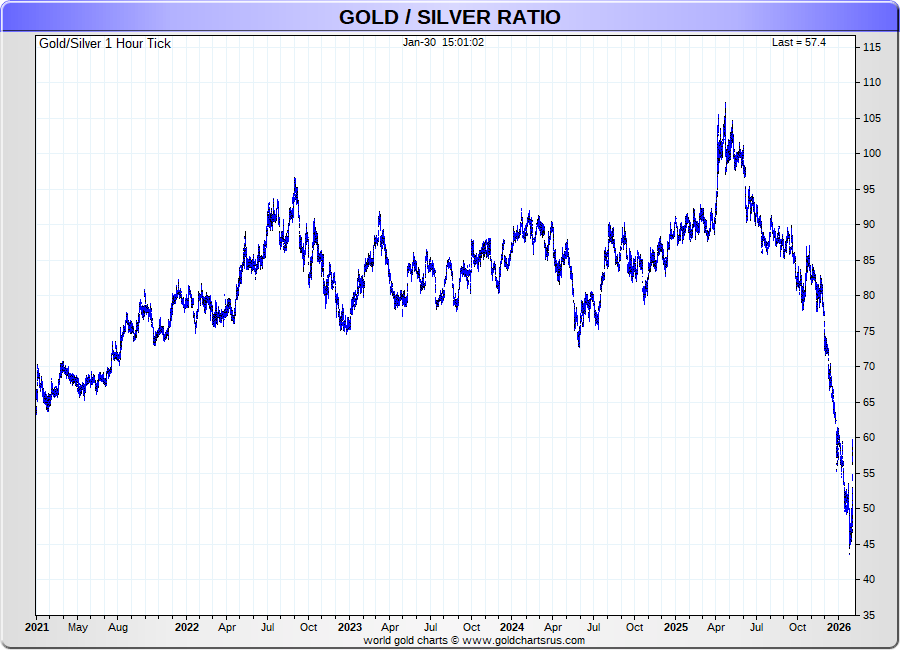The height and width of the screenshot is (650, 900).
Task: Click the 2023 x-axis label
Action: click(x=350, y=628)
